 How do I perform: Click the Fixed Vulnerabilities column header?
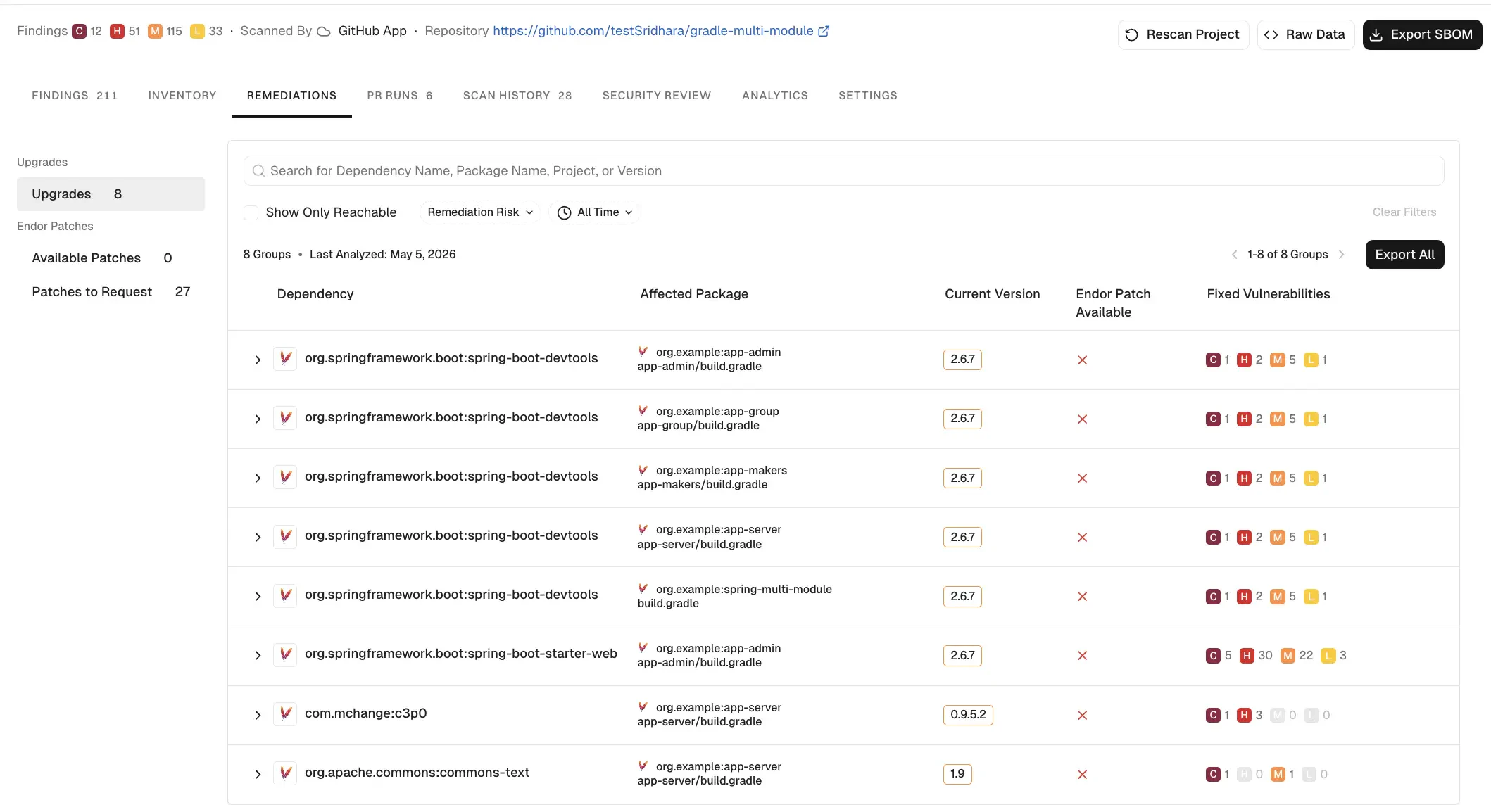pyautogui.click(x=1268, y=294)
